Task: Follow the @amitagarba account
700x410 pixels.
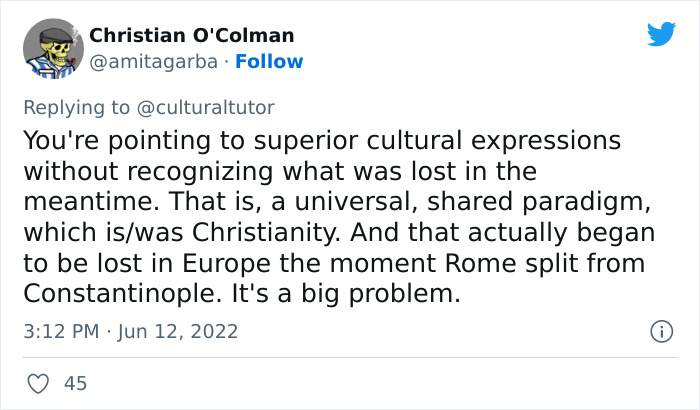Action: pyautogui.click(x=269, y=61)
